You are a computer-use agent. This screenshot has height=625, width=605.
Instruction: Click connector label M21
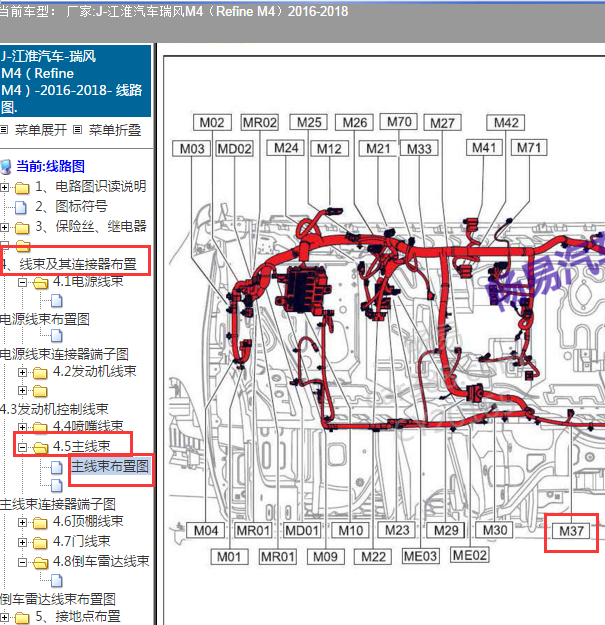click(378, 149)
